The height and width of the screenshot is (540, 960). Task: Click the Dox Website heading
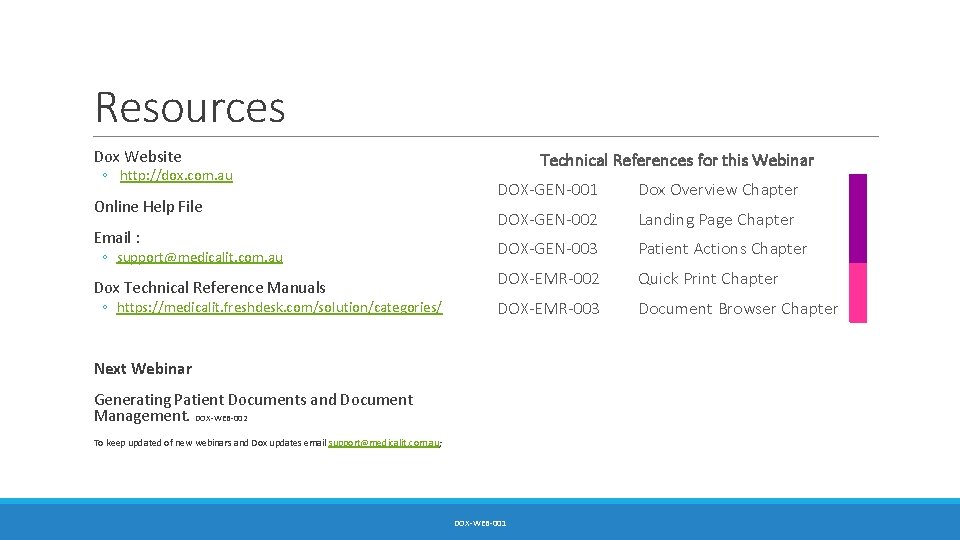[x=138, y=157]
